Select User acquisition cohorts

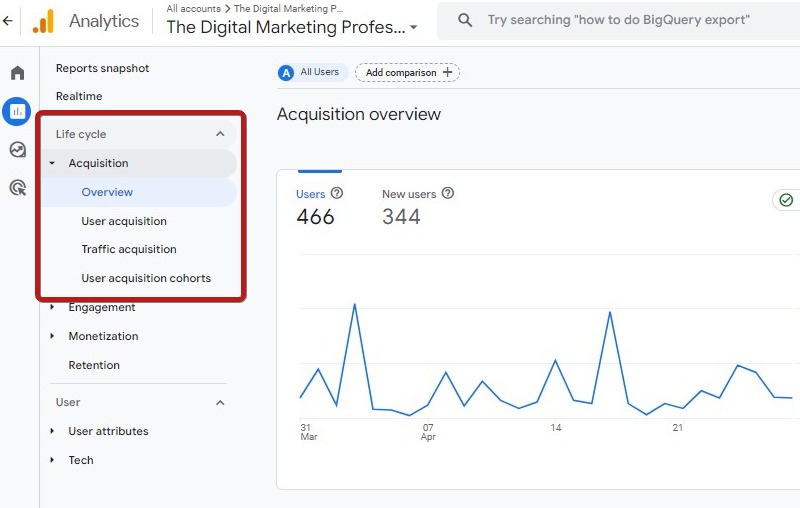click(146, 278)
